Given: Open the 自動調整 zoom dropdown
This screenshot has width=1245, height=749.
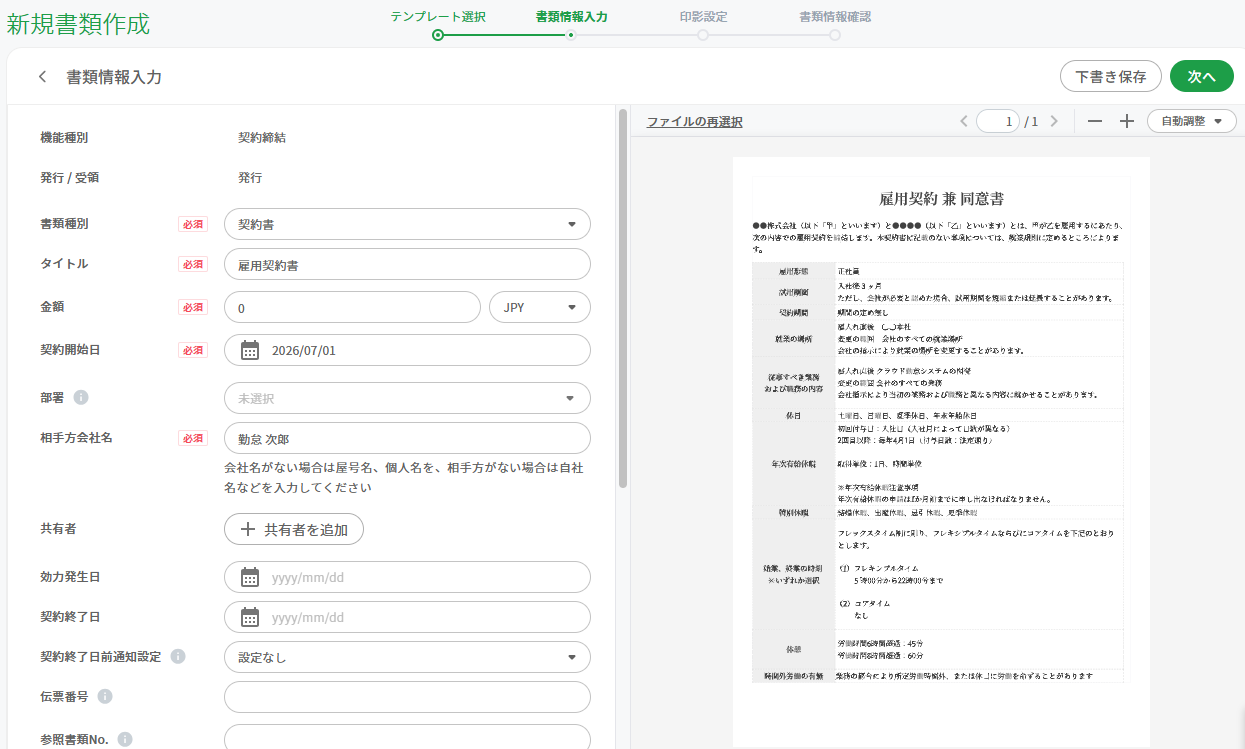Looking at the screenshot, I should pyautogui.click(x=1192, y=121).
